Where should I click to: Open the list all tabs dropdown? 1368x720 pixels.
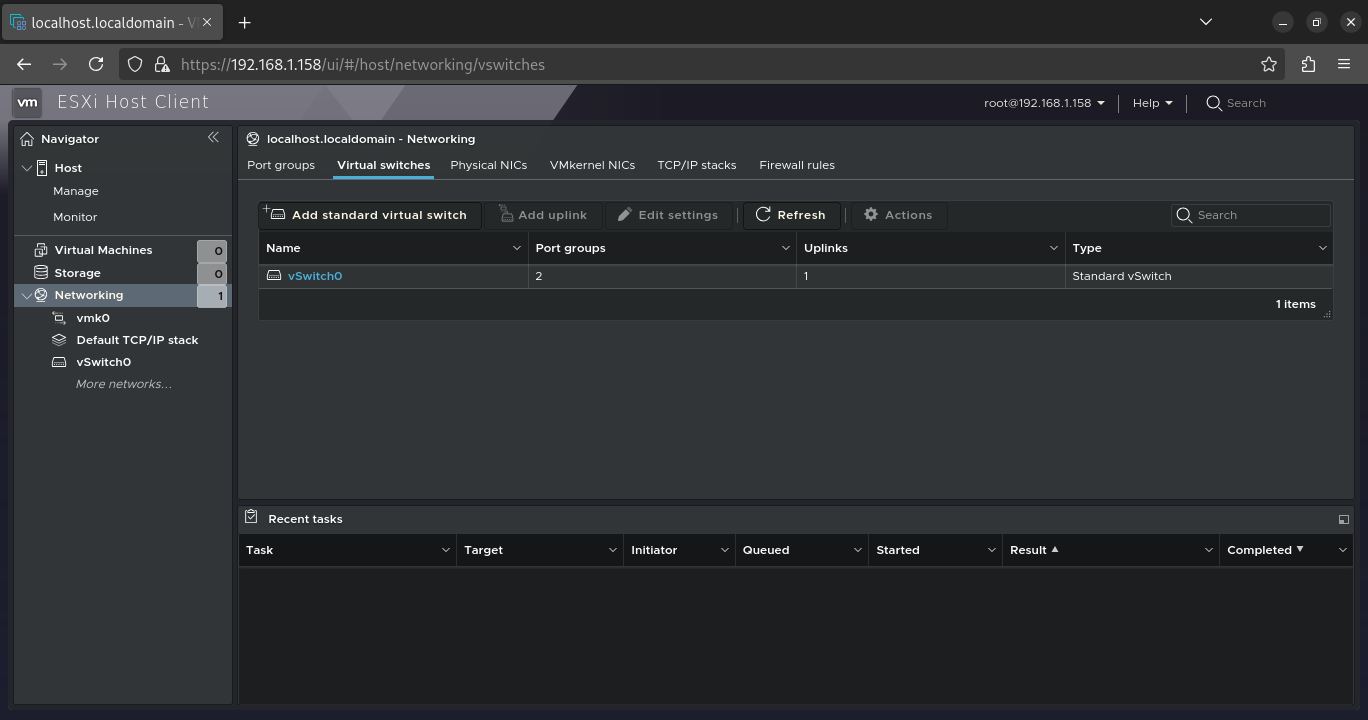(x=1205, y=22)
